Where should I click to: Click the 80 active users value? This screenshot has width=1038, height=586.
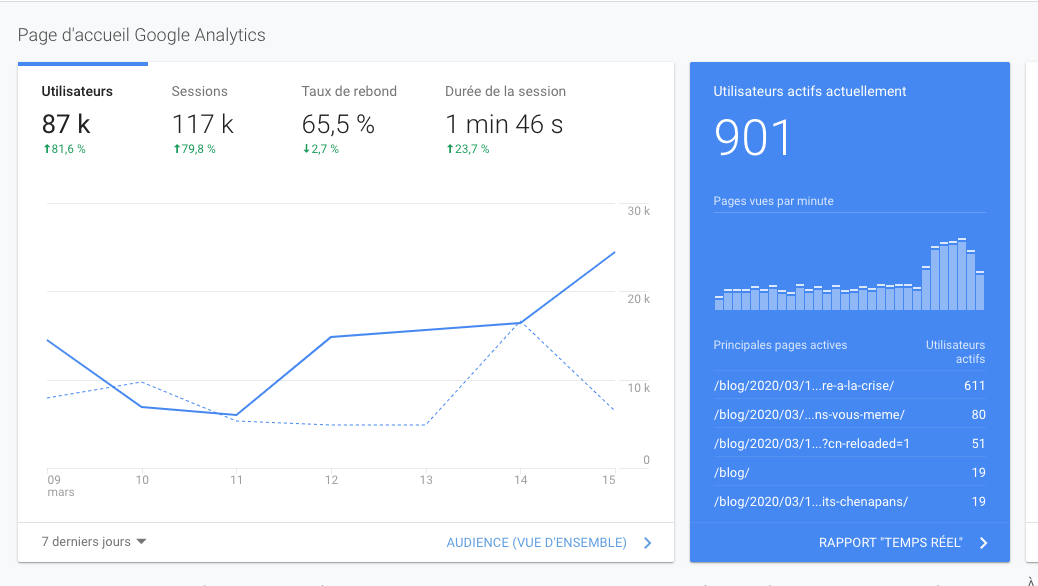click(x=978, y=415)
